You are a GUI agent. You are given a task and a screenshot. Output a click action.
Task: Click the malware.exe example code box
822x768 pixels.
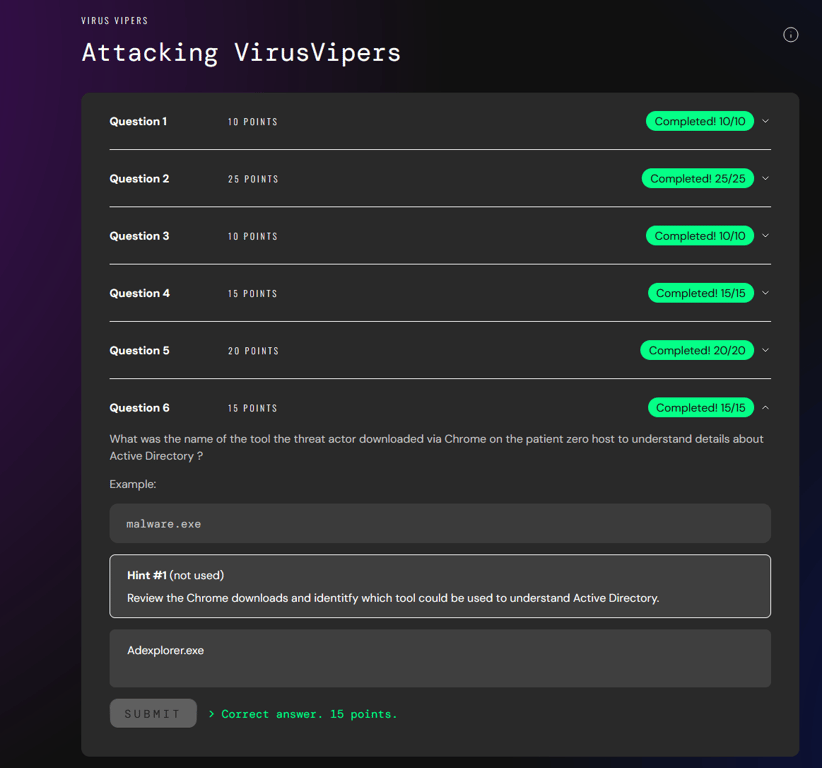tap(440, 524)
